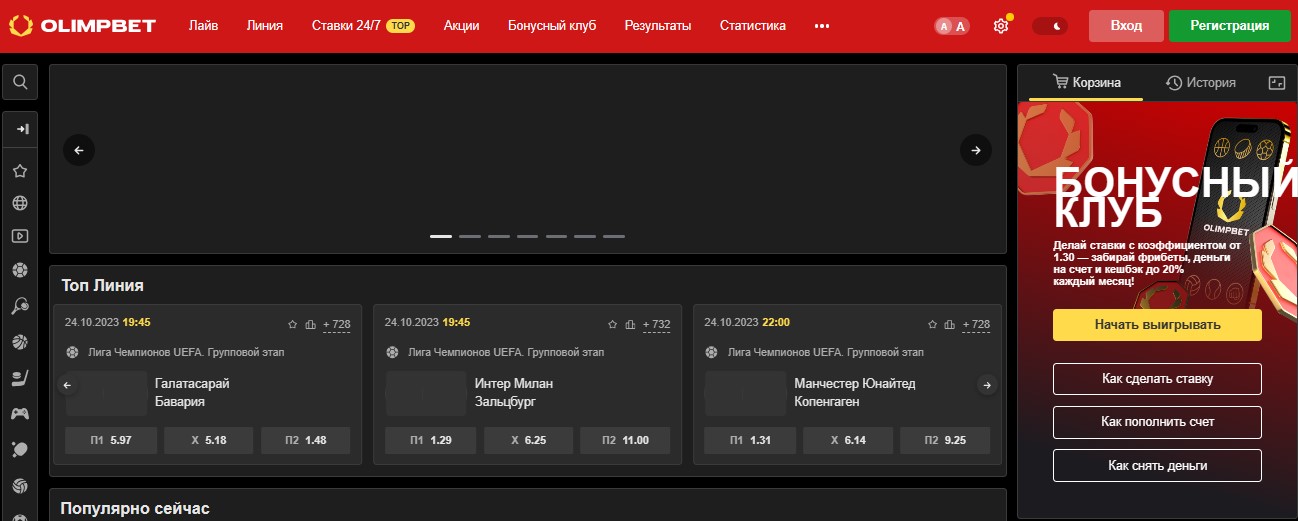
Task: Expand the more menu ellipsis
Action: coord(822,26)
